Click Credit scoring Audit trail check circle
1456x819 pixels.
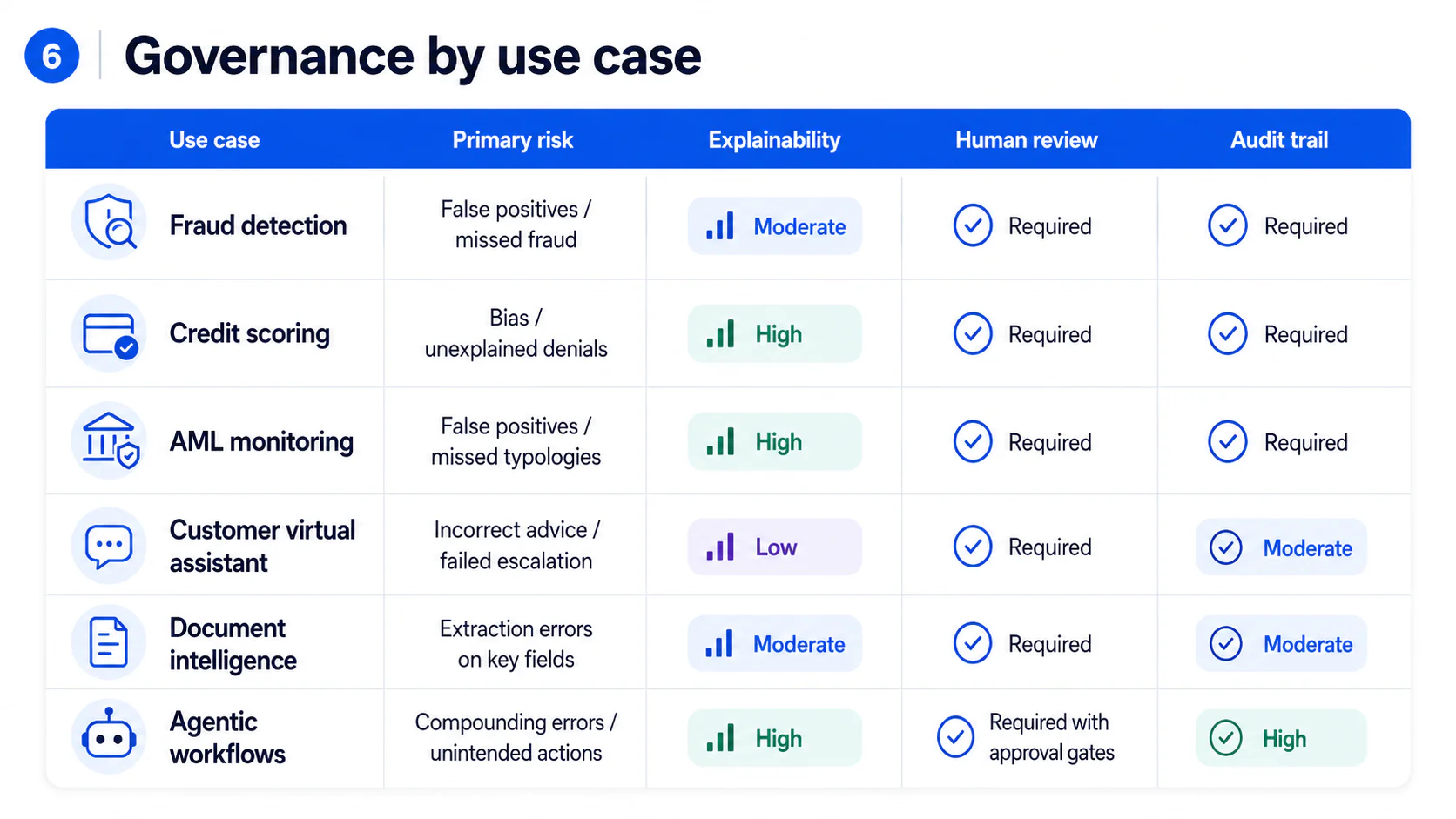point(1228,334)
